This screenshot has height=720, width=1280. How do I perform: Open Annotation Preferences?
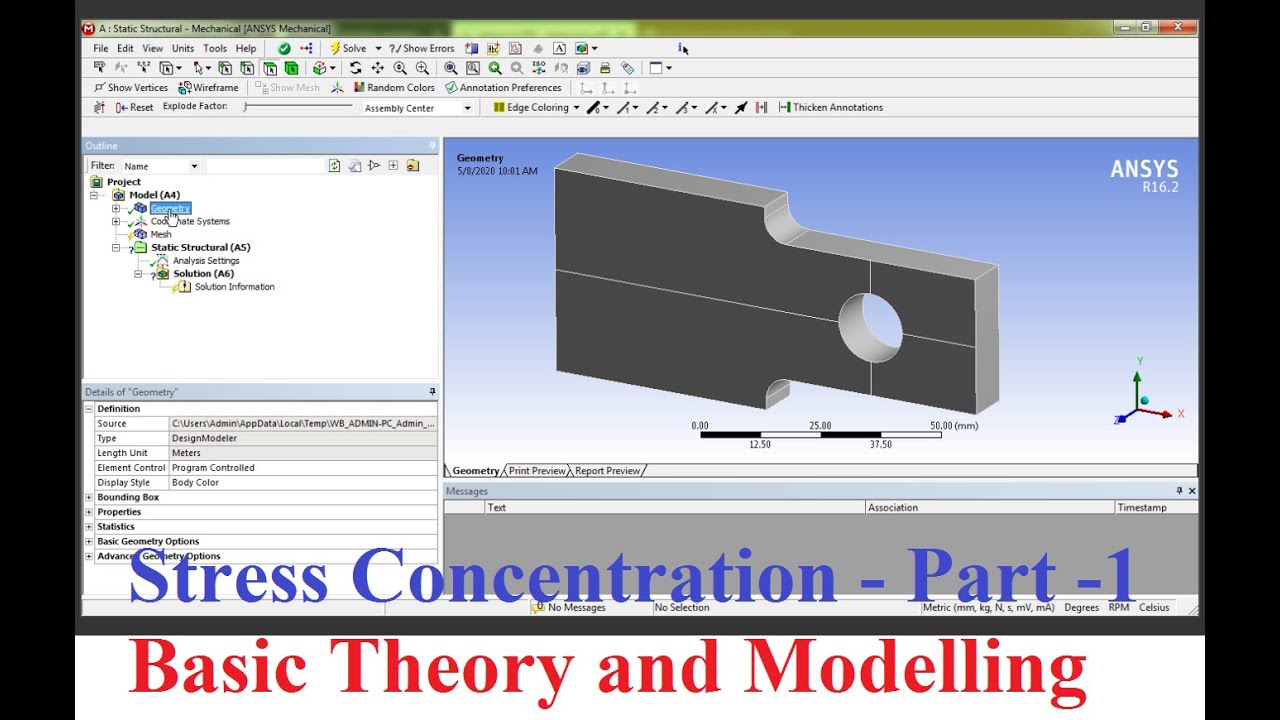503,88
